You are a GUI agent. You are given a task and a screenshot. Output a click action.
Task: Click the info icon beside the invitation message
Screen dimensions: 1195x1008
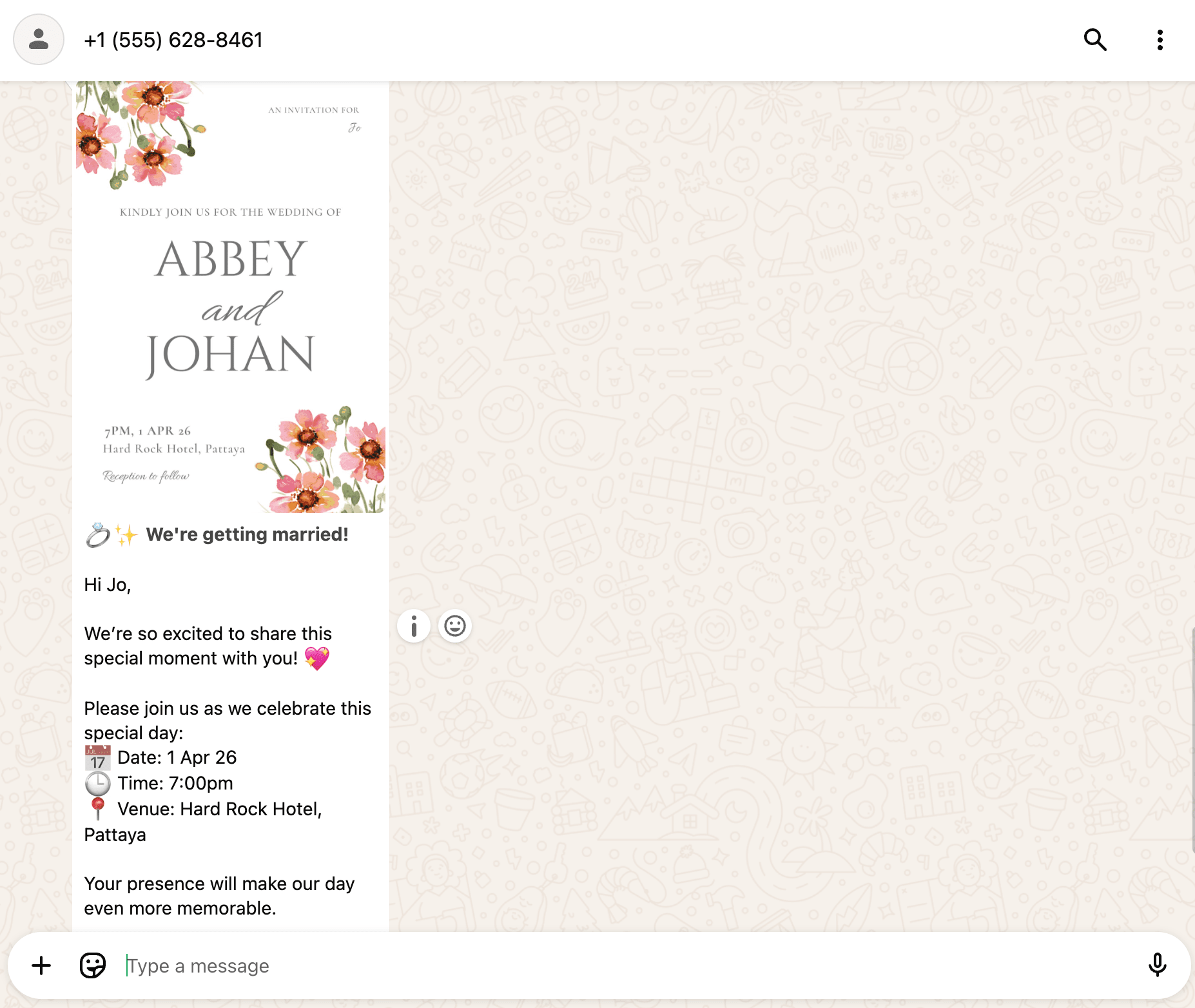[x=414, y=626]
